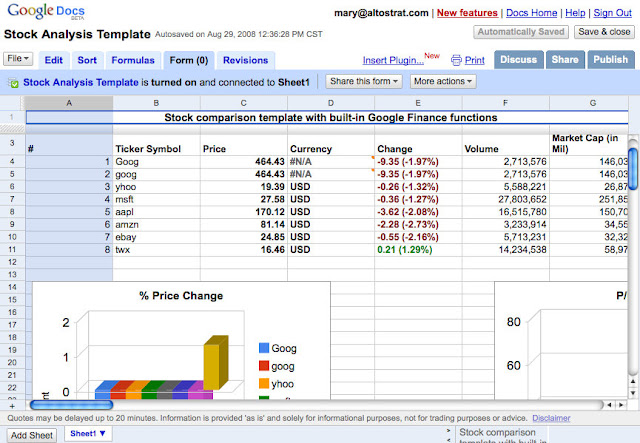640x443 pixels.
Task: Open the Sort tab
Action: [x=87, y=60]
